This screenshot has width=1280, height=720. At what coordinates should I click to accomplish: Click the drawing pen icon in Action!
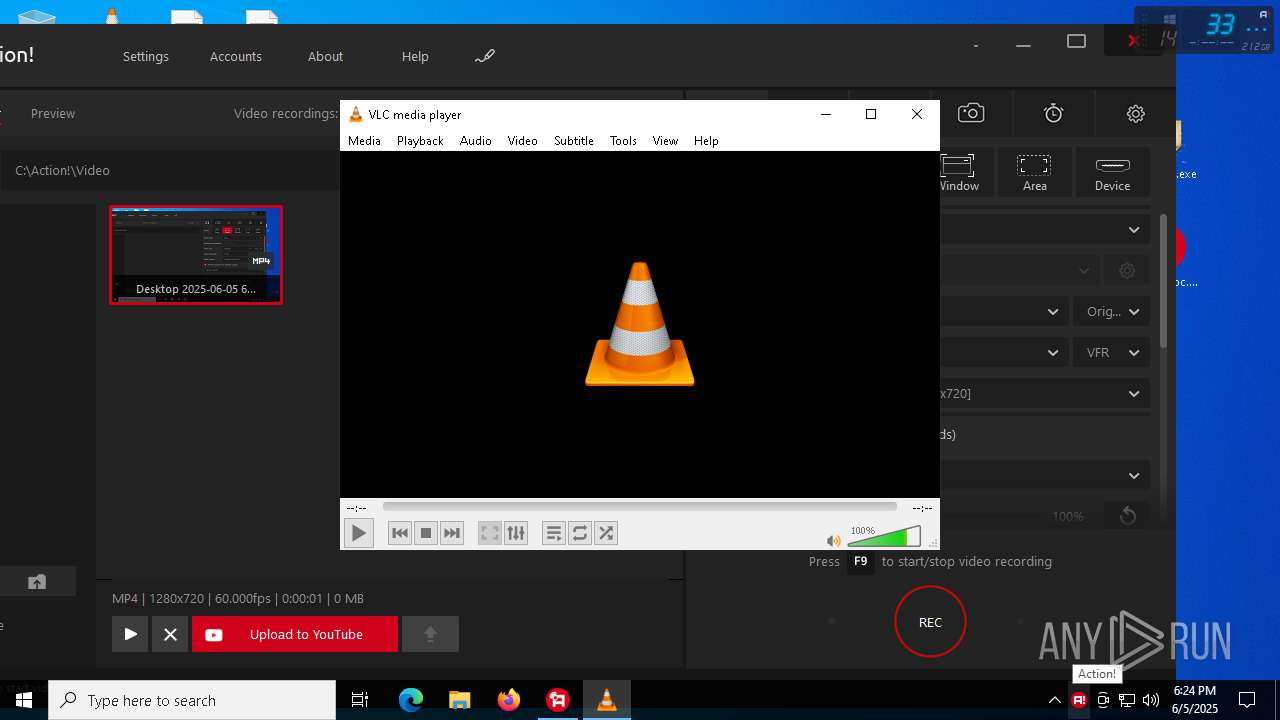click(x=485, y=56)
